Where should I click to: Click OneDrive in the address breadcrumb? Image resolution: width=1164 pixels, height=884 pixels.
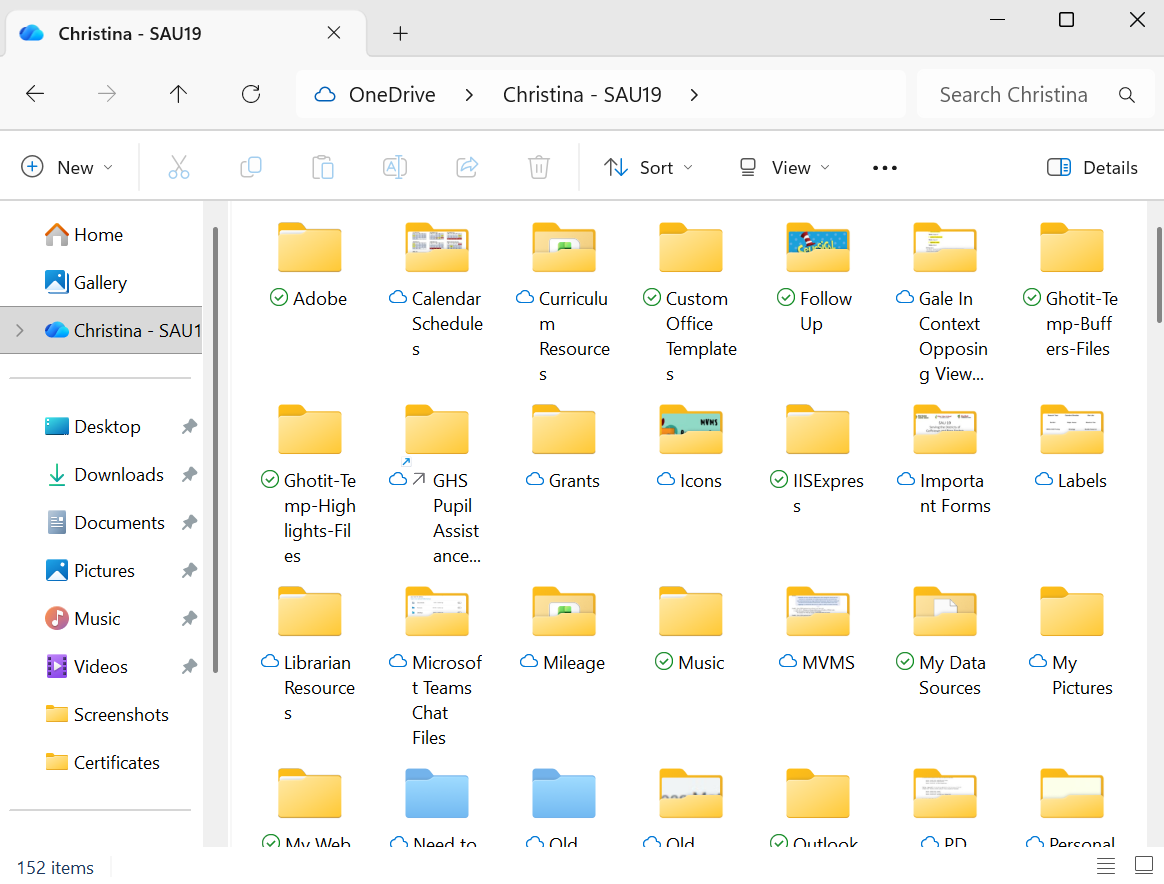point(391,95)
